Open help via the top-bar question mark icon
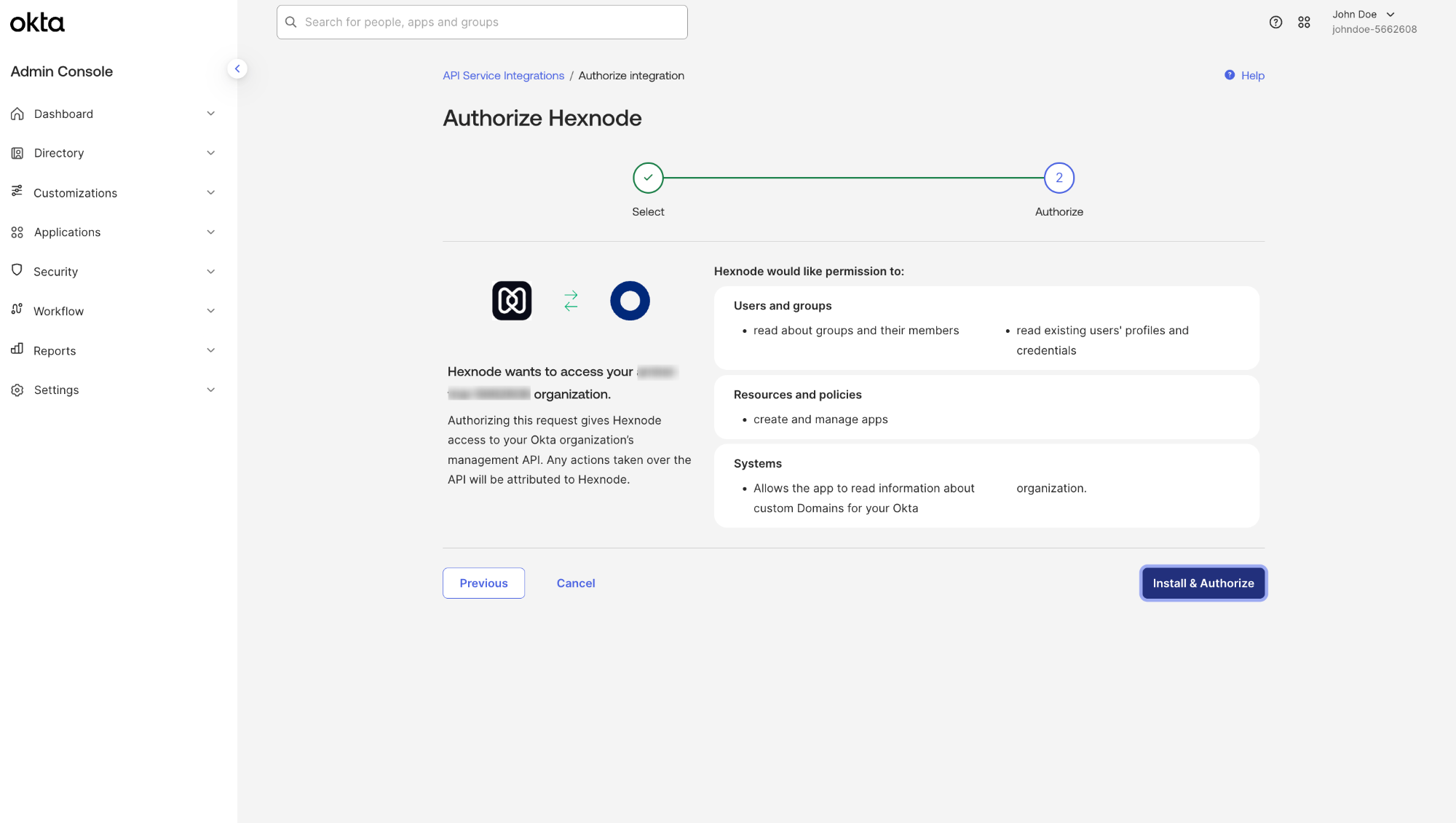Image resolution: width=1456 pixels, height=823 pixels. point(1275,22)
